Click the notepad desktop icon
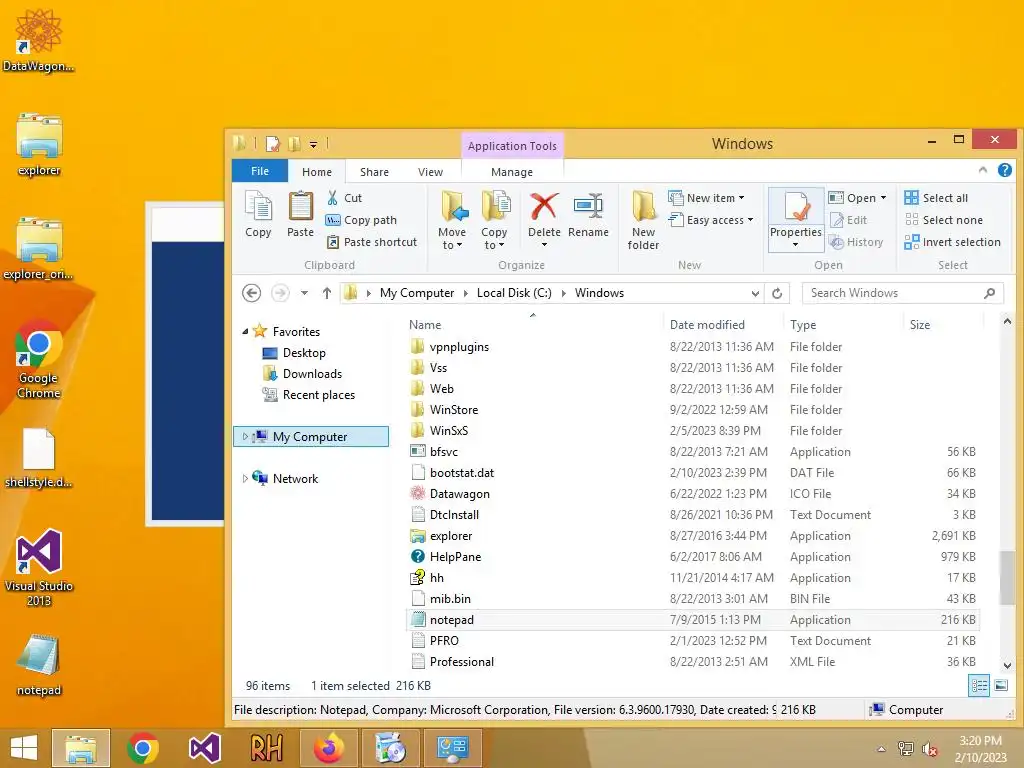Image resolution: width=1024 pixels, height=768 pixels. coord(39,665)
